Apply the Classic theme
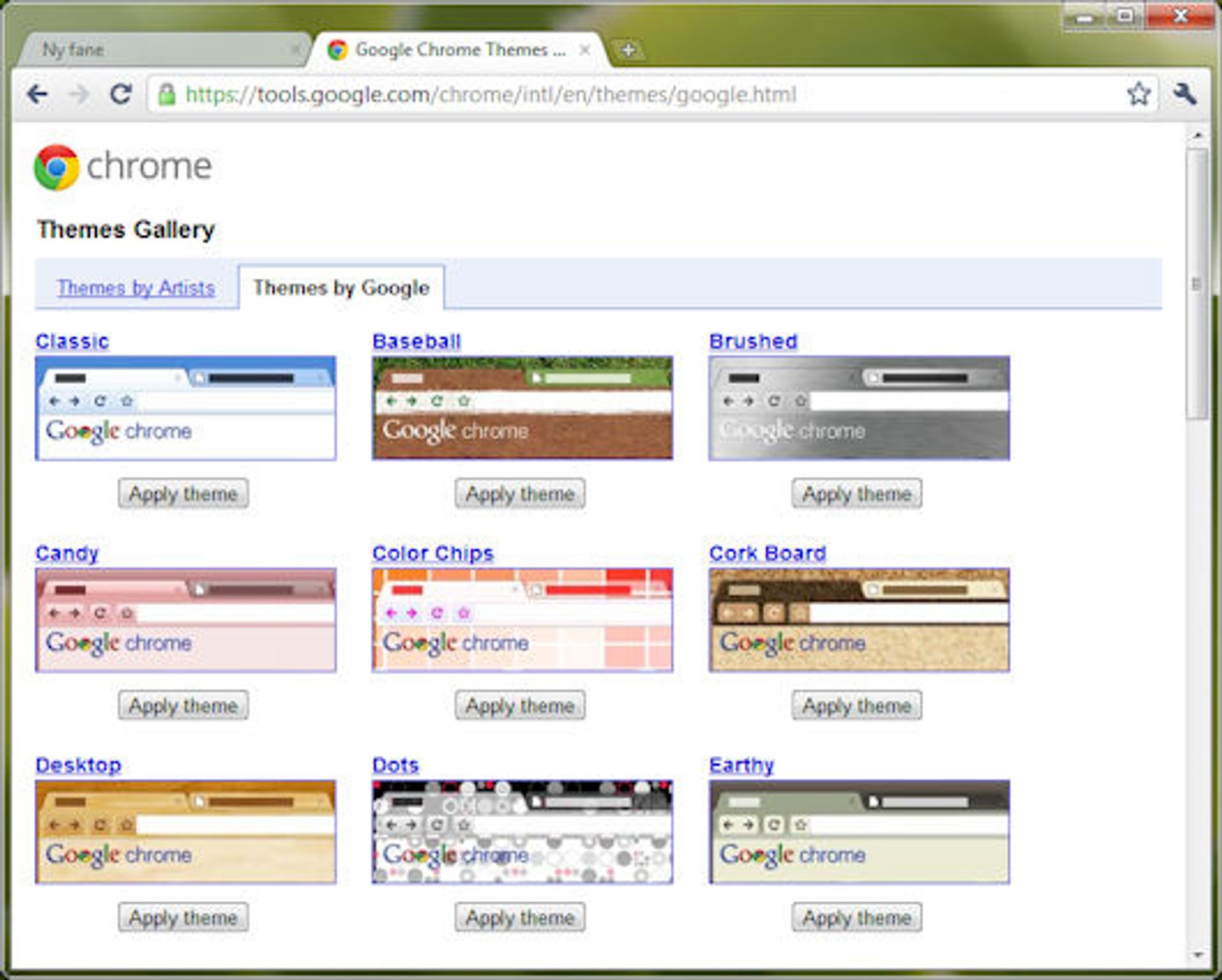 click(x=183, y=494)
